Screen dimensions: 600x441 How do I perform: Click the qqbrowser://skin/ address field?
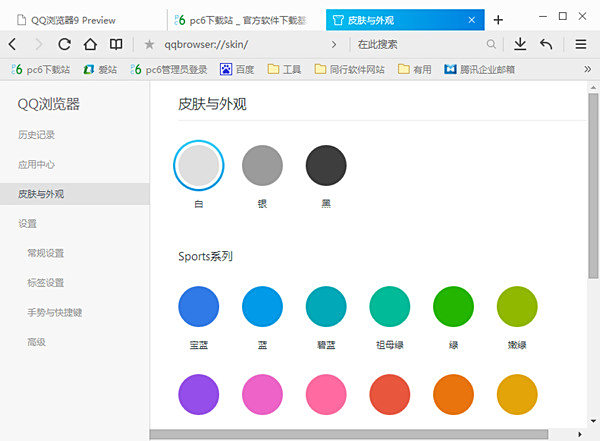point(245,44)
